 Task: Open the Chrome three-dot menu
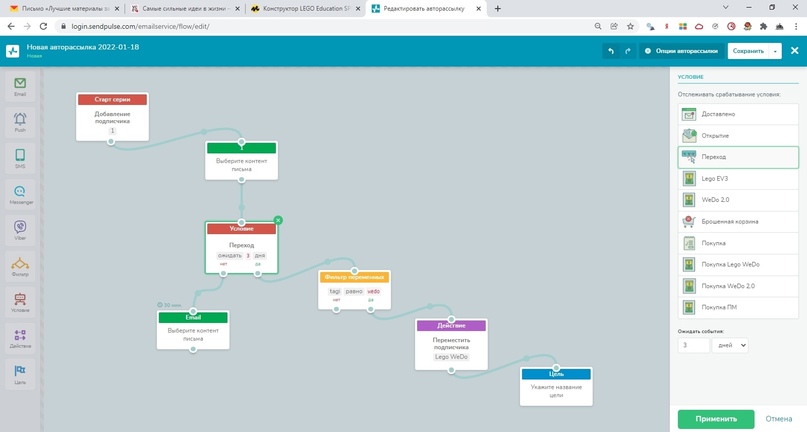pyautogui.click(x=796, y=26)
